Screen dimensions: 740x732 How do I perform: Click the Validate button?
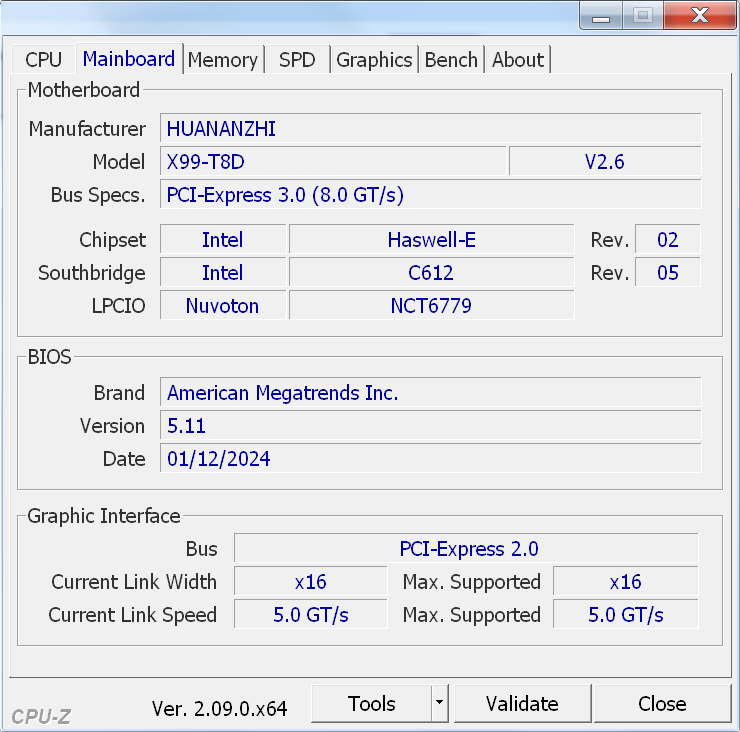[522, 704]
